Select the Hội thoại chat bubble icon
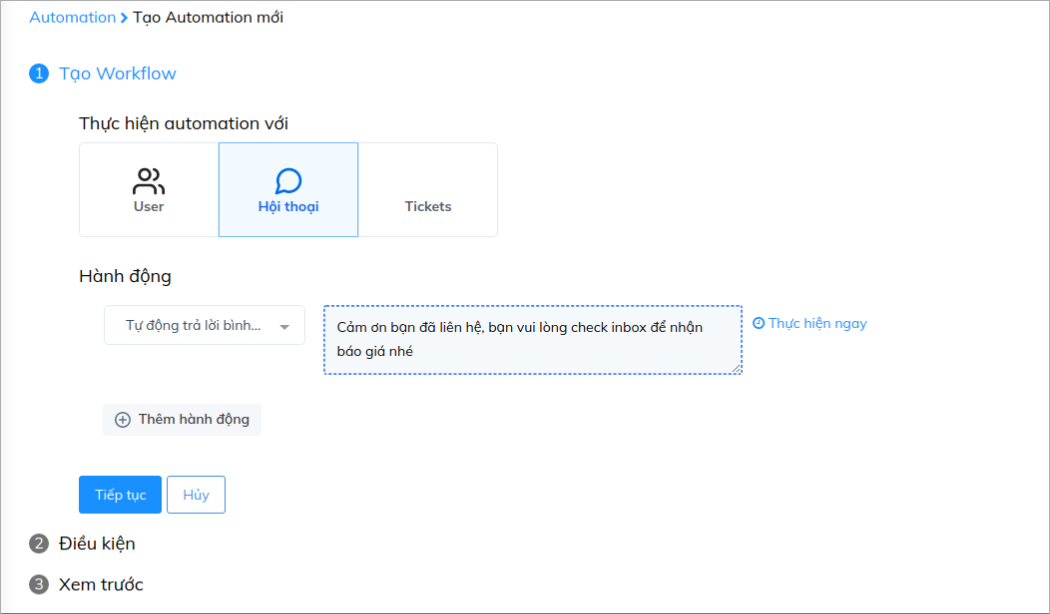Screen dimensions: 1050x614 (x=289, y=181)
